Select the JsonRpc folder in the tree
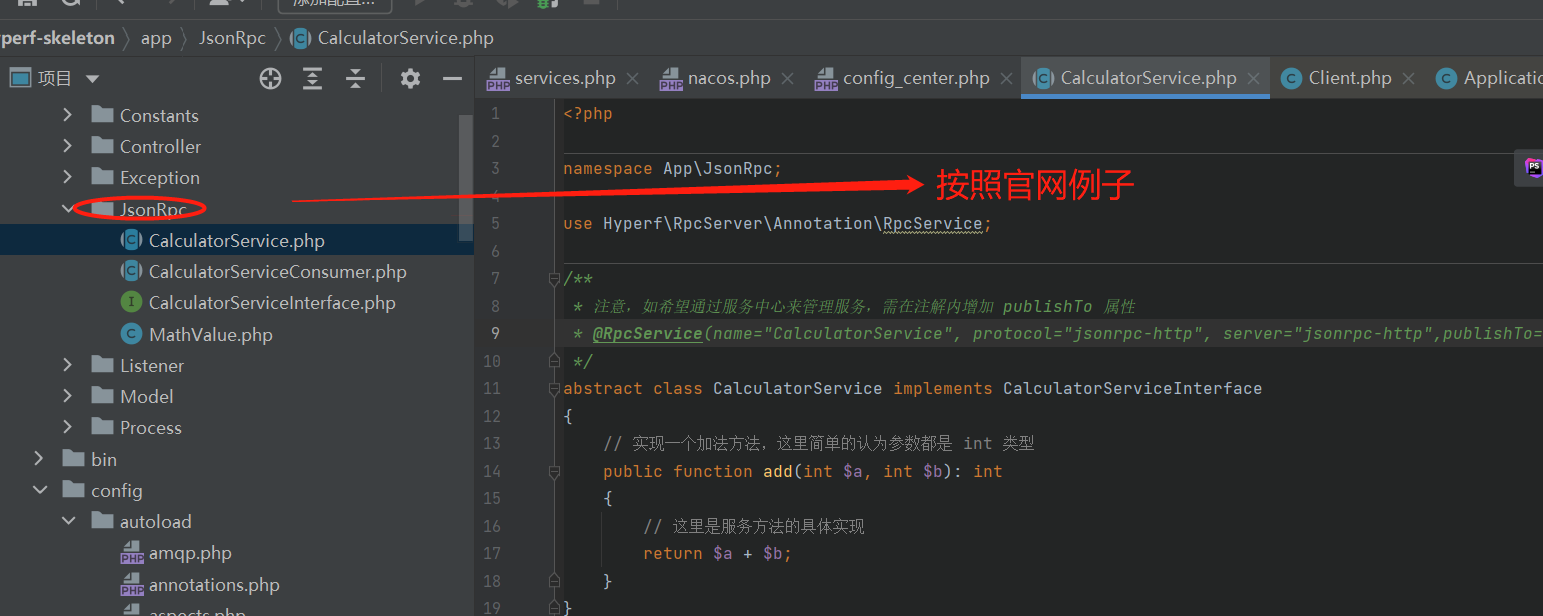Screen dimensions: 1543x616 click(153, 209)
